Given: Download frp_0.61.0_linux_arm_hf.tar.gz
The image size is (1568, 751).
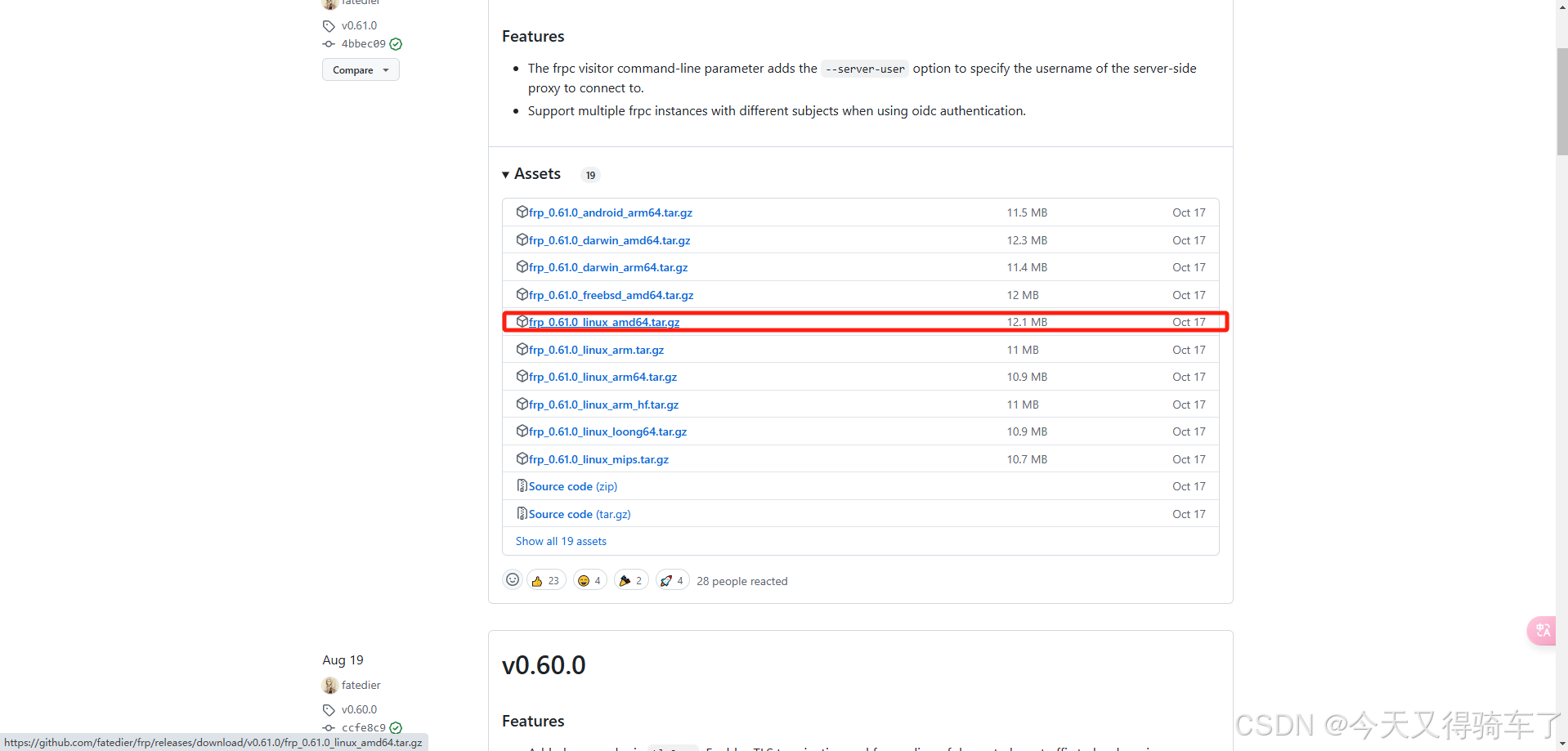Looking at the screenshot, I should [603, 405].
